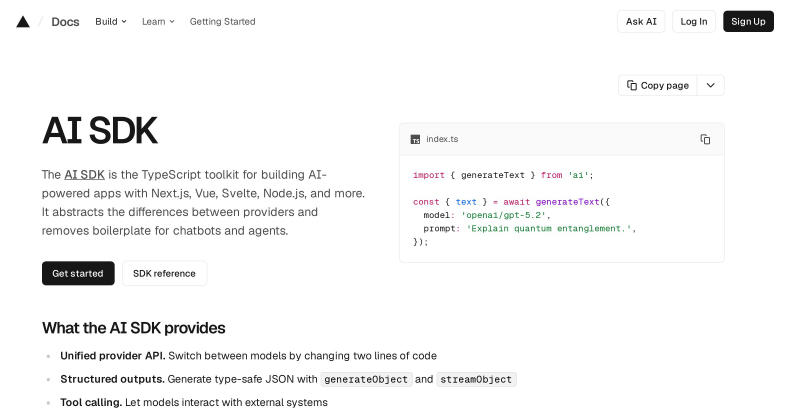800x420 pixels.
Task: Click the Get started button
Action: click(78, 273)
